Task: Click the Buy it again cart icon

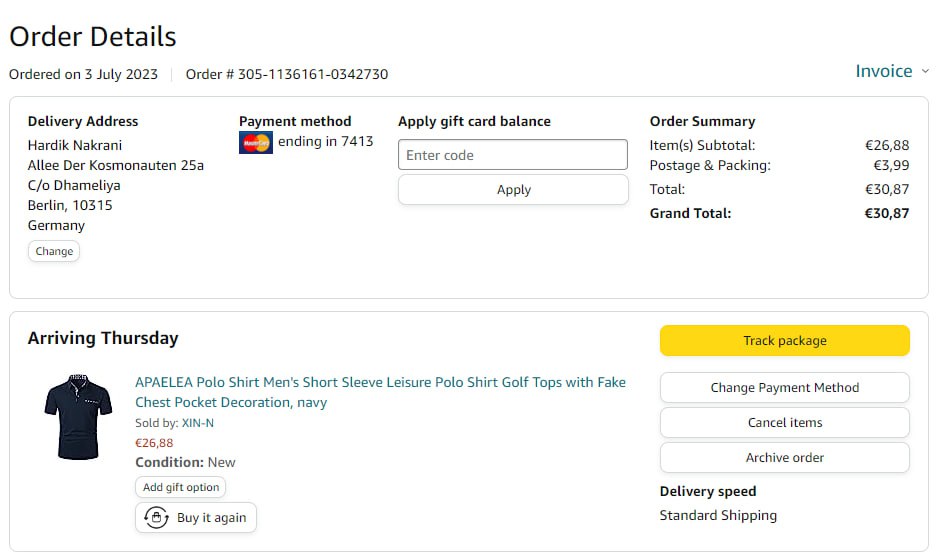Action: pos(156,518)
